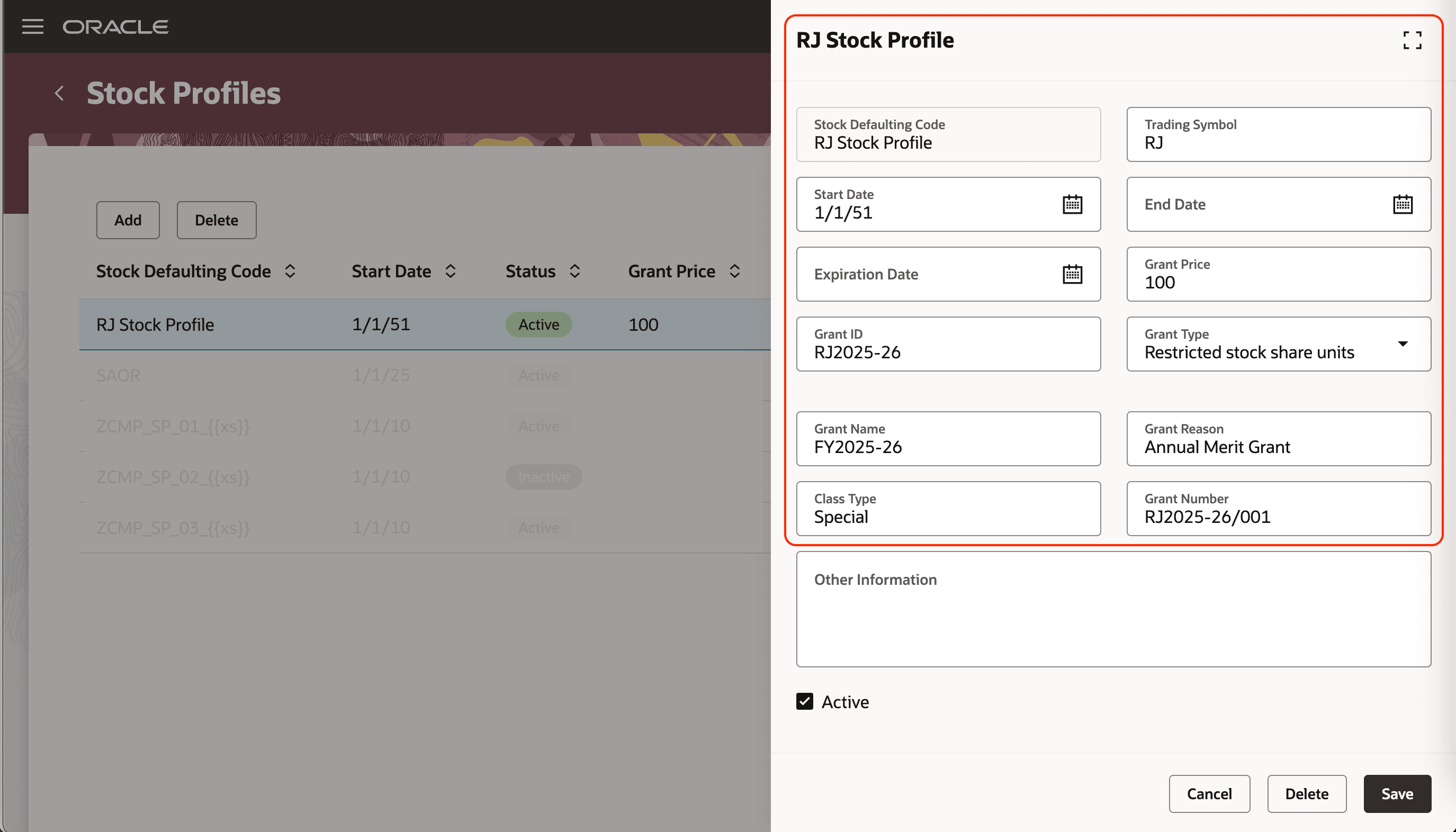
Task: Open the Grant Type dropdown
Action: tap(1404, 344)
